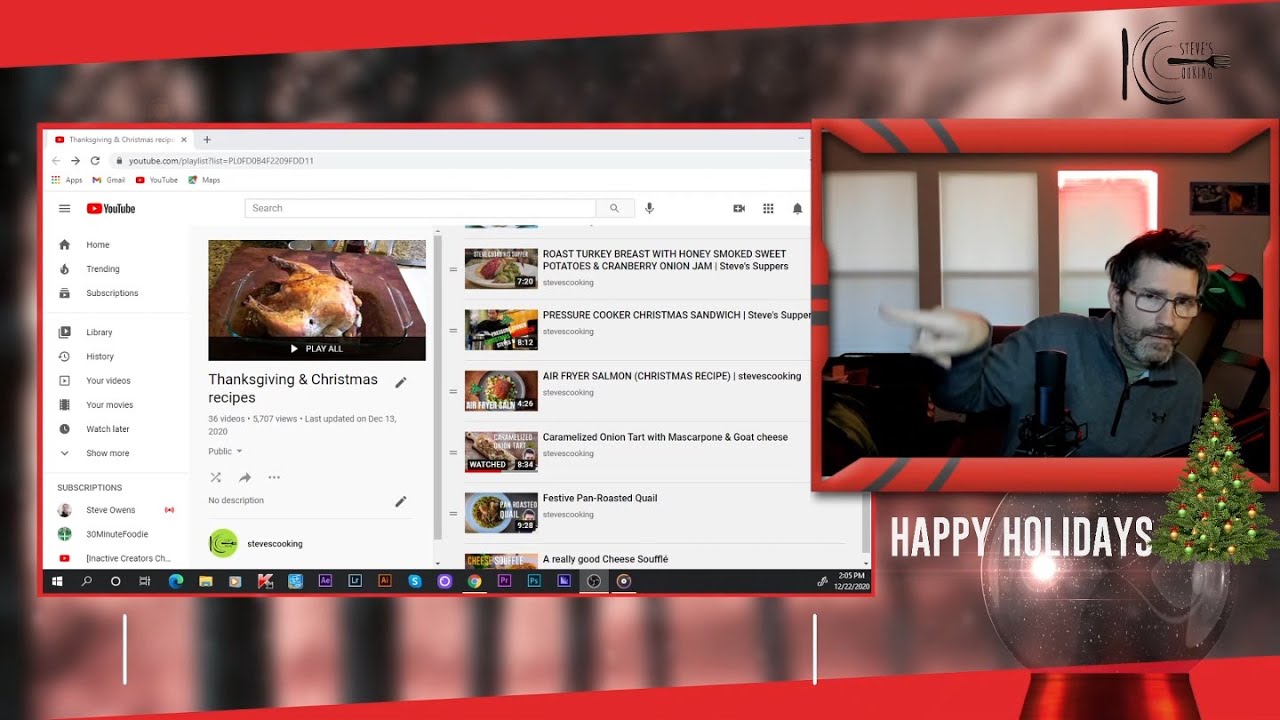Open OBS Studio from the taskbar
Viewport: 1280px width, 720px height.
point(594,581)
